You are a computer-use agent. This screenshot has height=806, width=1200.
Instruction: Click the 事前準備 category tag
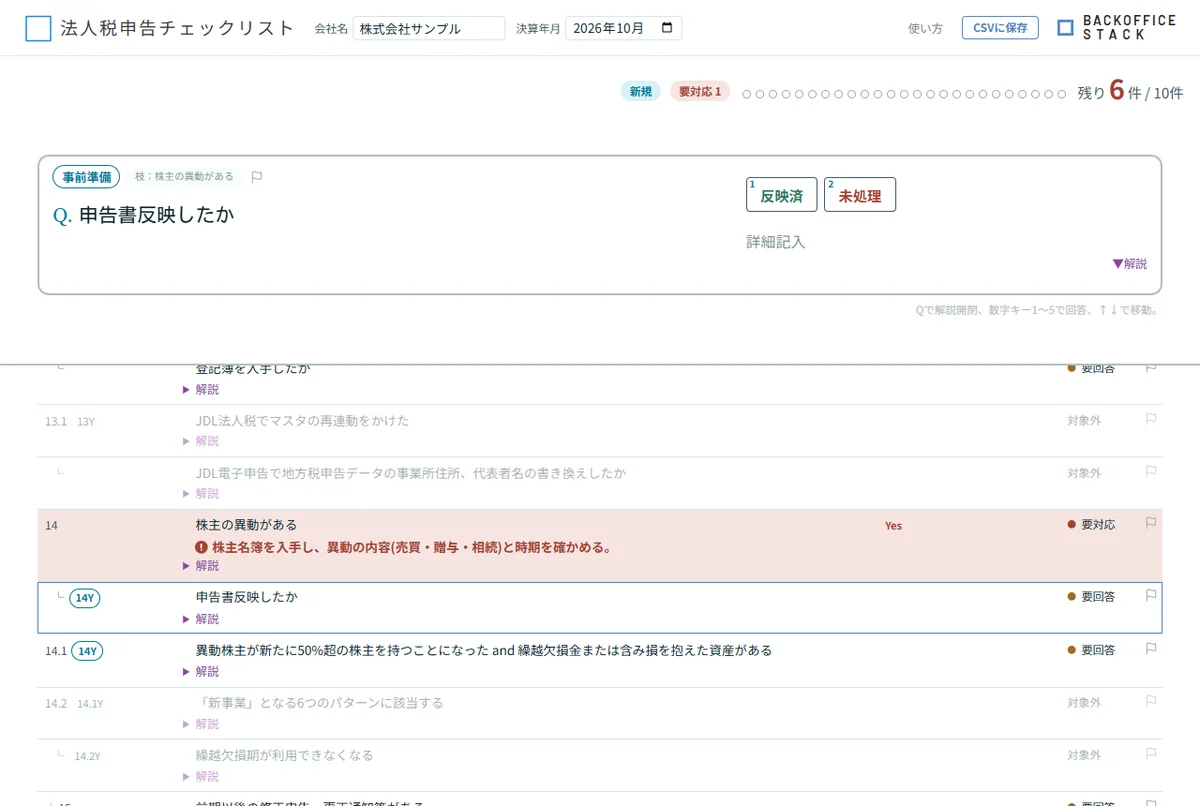86,177
